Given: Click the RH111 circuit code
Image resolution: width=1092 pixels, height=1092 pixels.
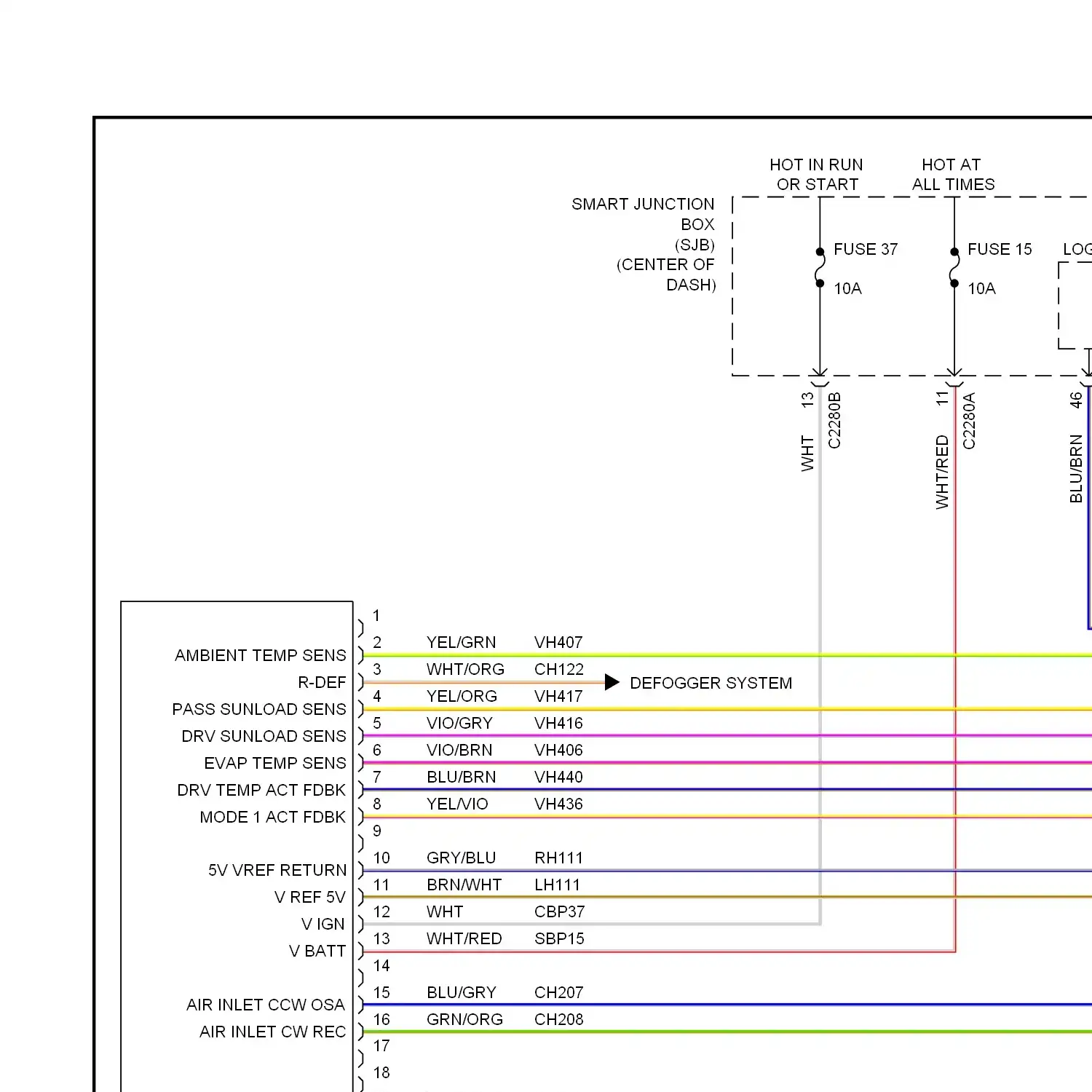Looking at the screenshot, I should point(558,858).
